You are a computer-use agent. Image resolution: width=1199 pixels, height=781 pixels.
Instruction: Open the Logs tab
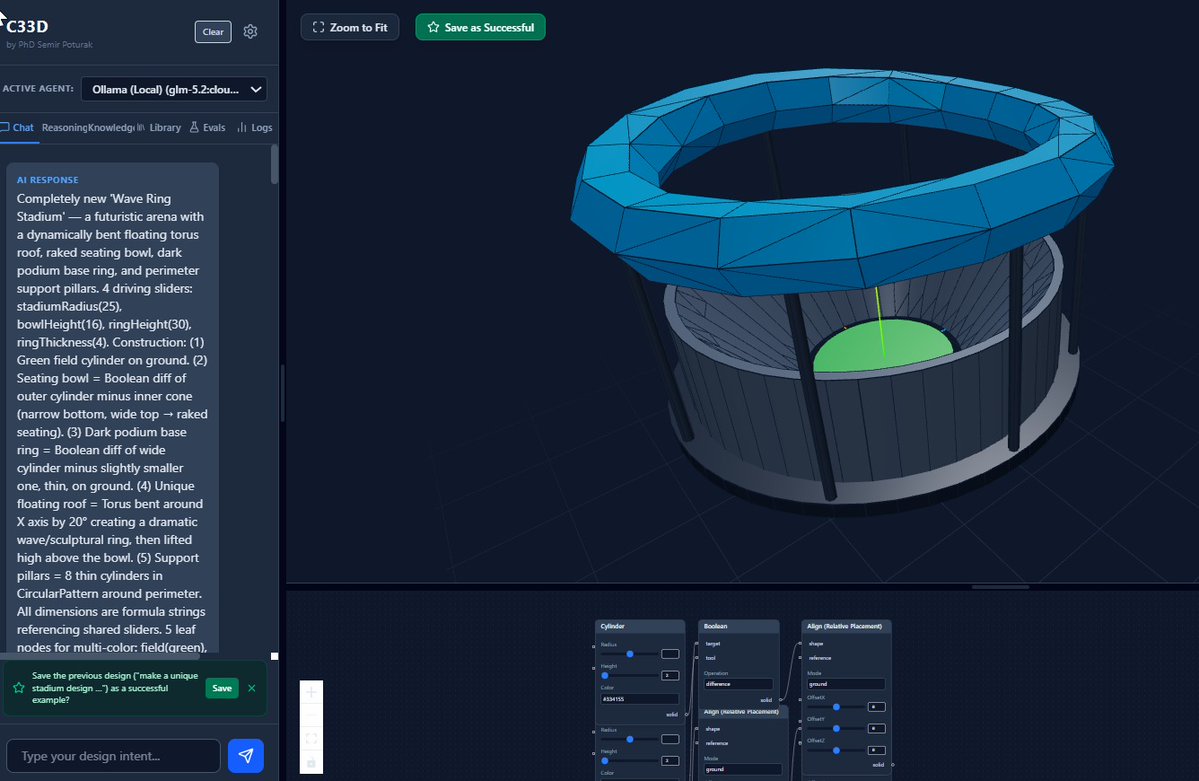[x=255, y=128]
